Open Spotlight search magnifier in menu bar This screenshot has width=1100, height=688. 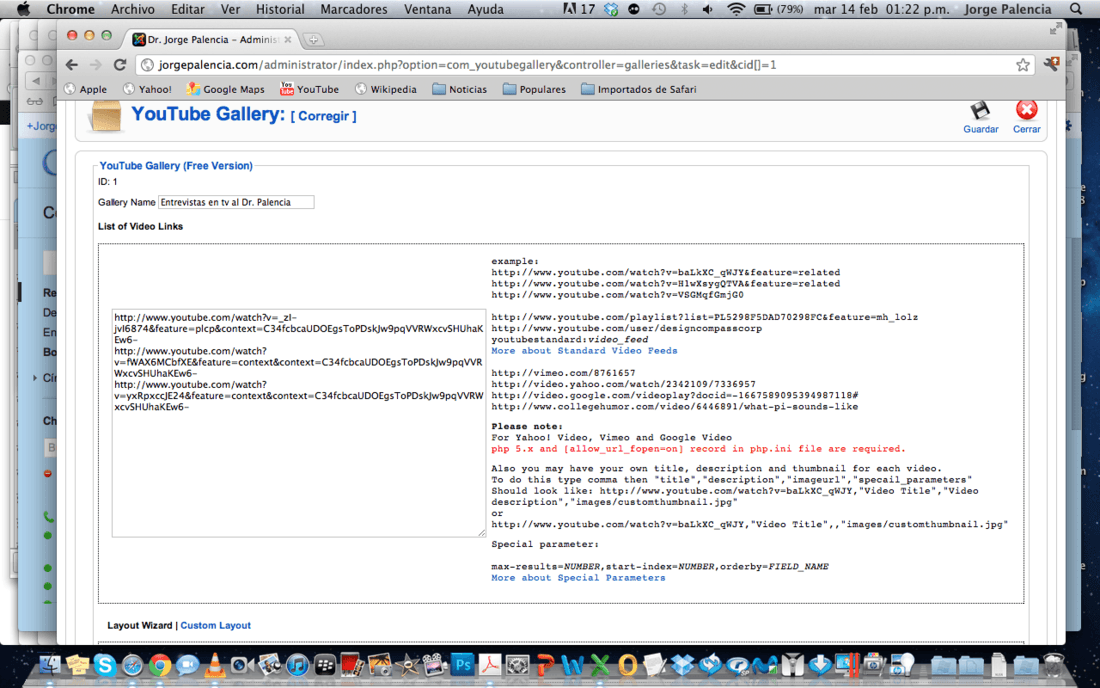pyautogui.click(x=1076, y=9)
